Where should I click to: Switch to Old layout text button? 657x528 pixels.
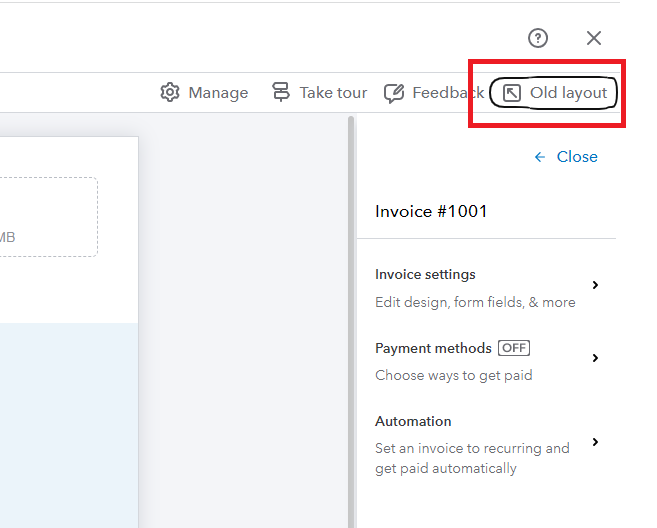568,93
